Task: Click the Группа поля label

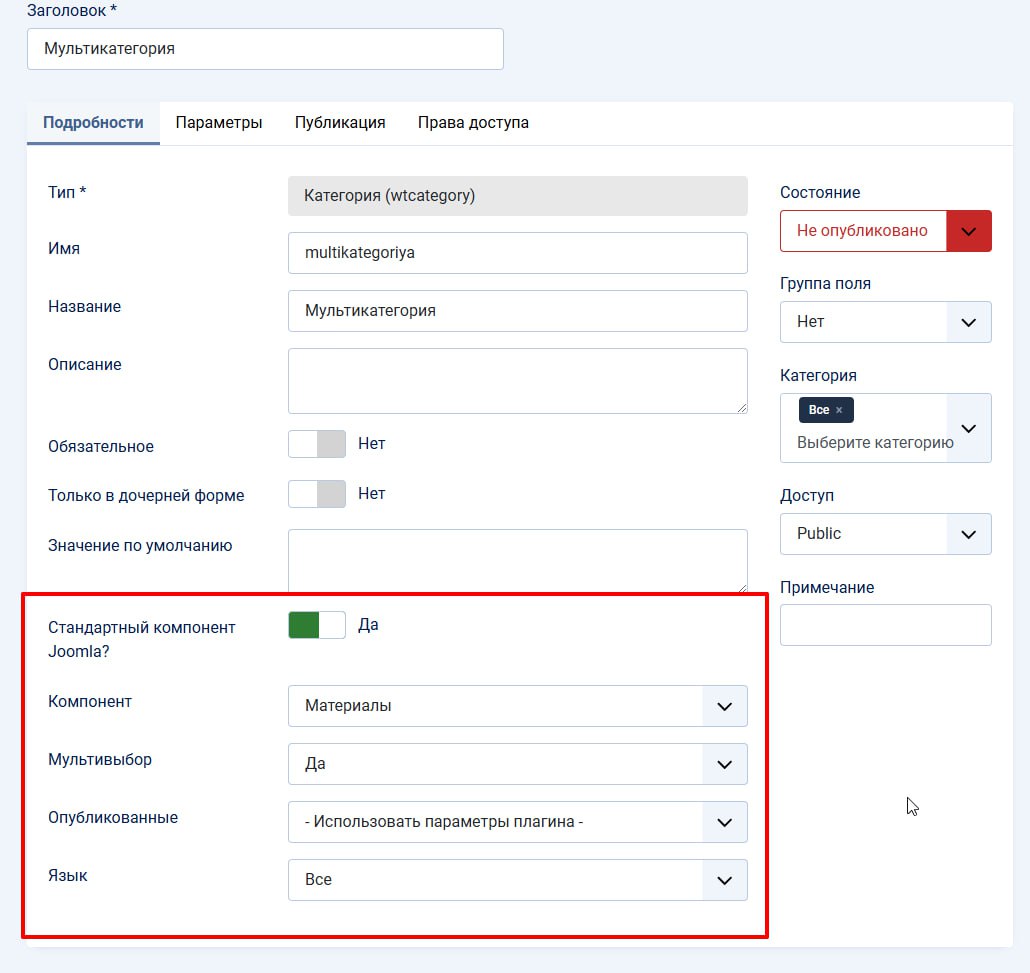Action: [x=825, y=284]
